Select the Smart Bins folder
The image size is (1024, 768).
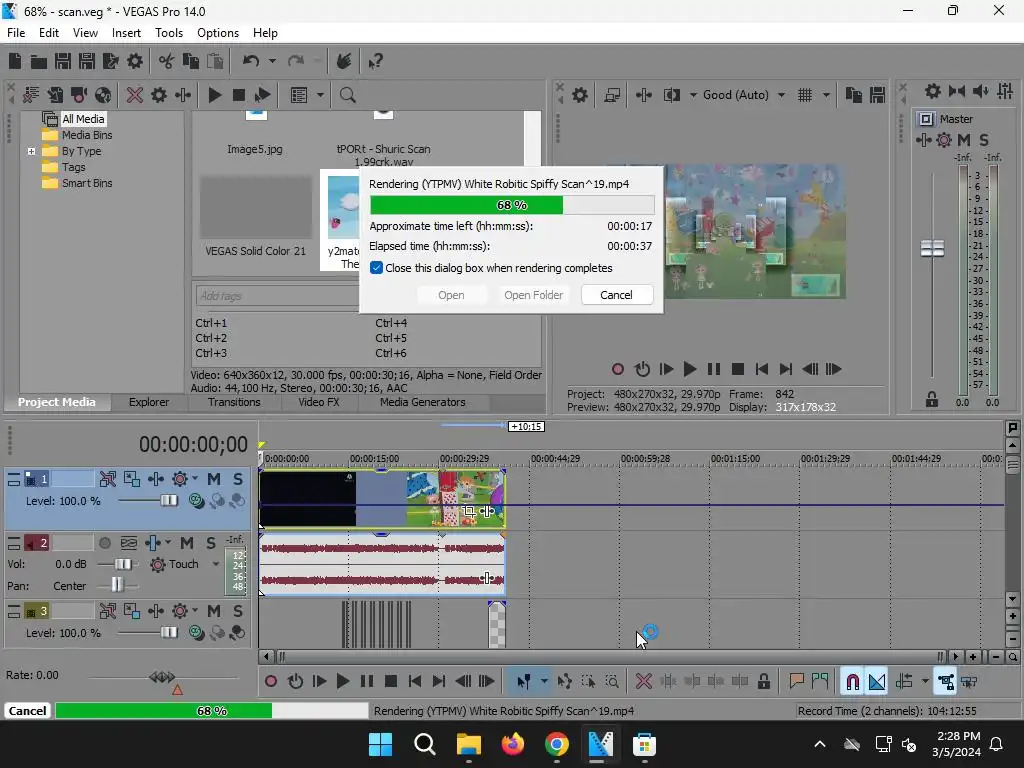(x=87, y=184)
